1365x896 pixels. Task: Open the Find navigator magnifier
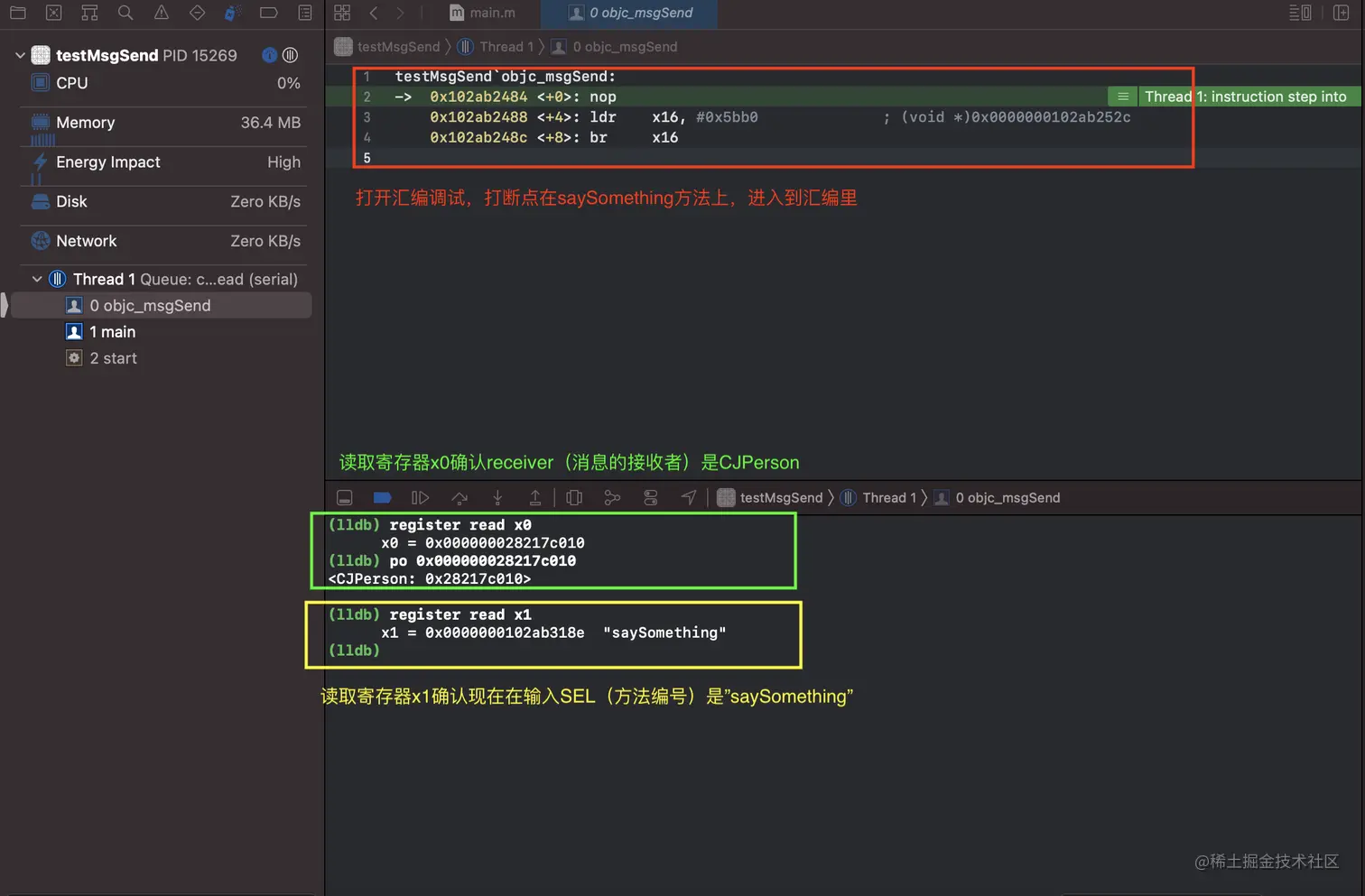[125, 13]
